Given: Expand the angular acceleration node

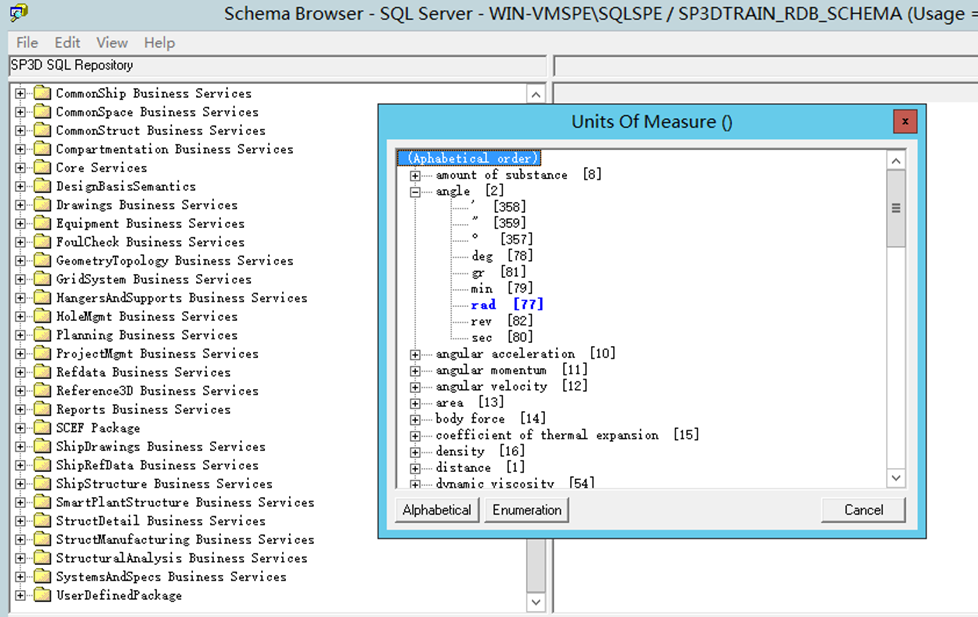Looking at the screenshot, I should pyautogui.click(x=415, y=354).
